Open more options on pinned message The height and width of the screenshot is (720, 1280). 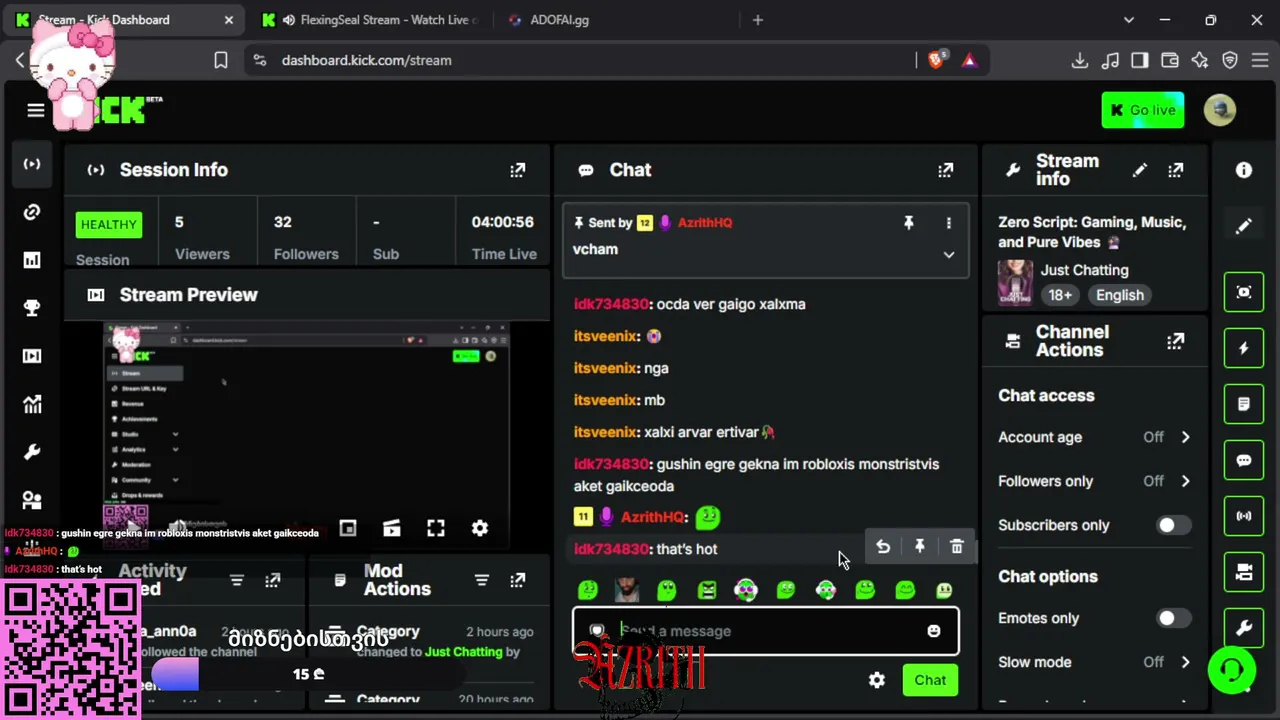[x=948, y=223]
